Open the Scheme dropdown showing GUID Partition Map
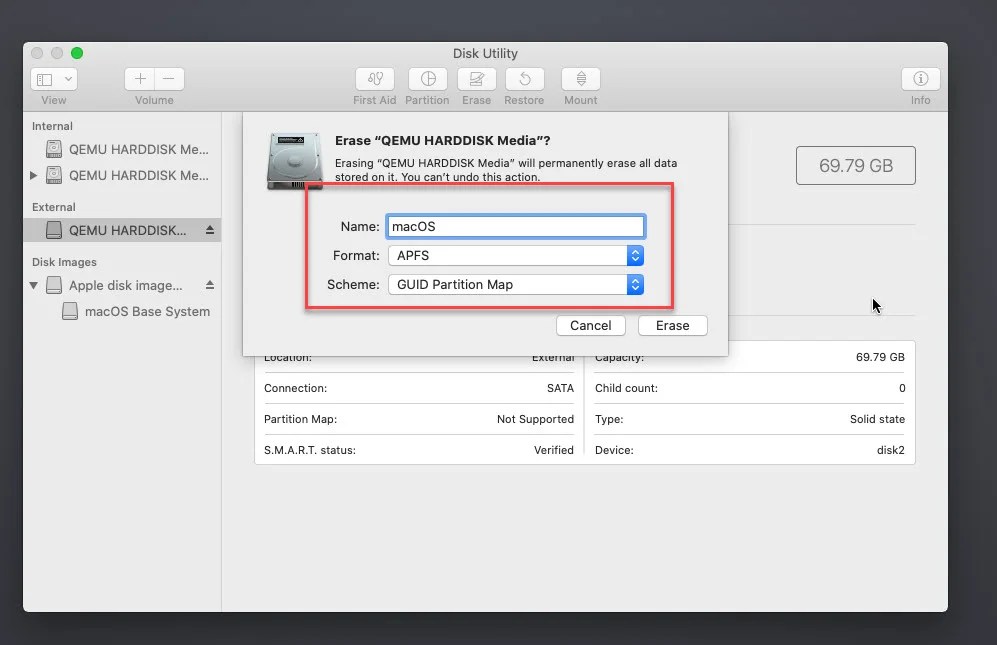This screenshot has width=997, height=645. 634,284
